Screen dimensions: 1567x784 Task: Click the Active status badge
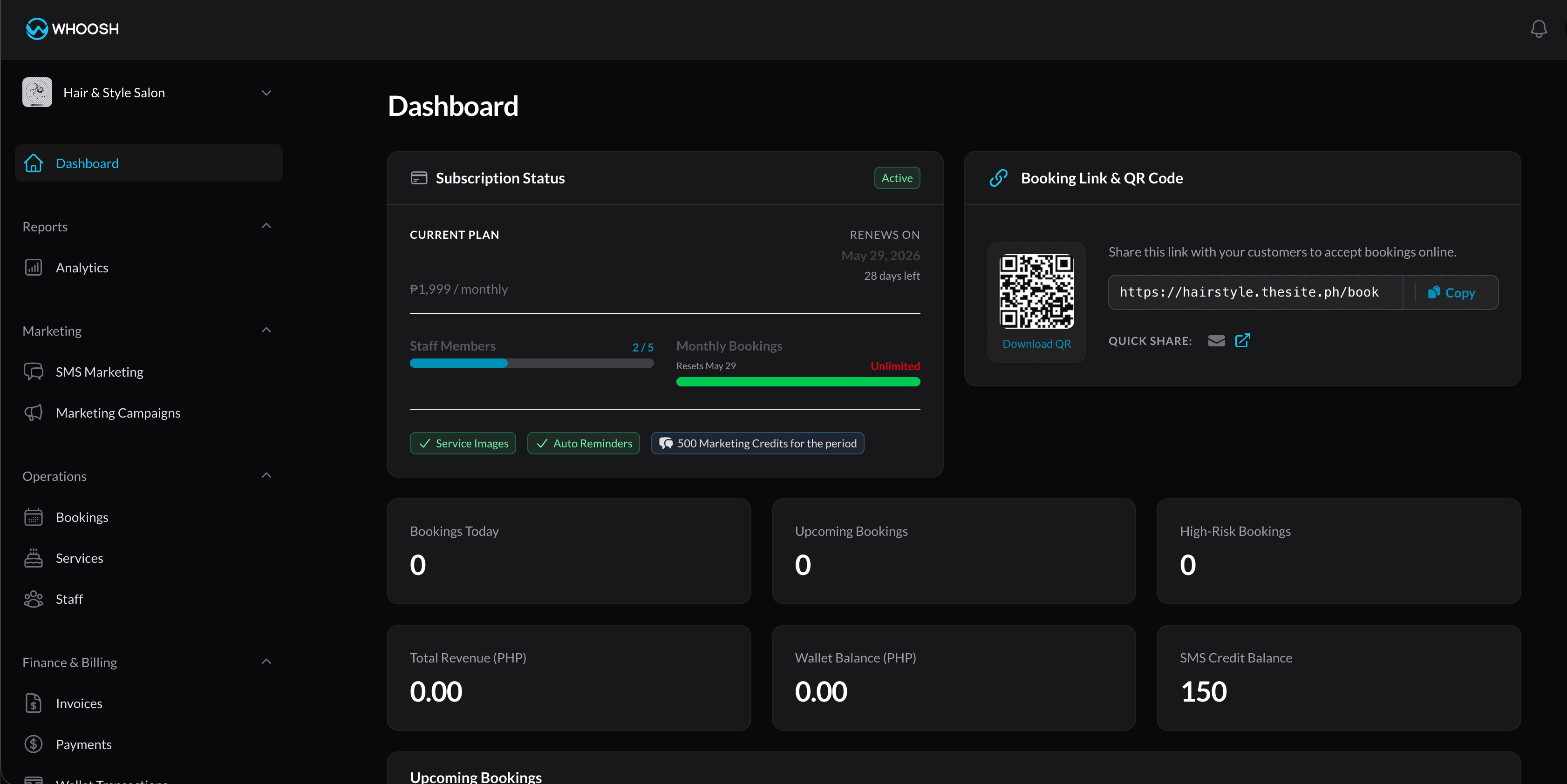897,177
